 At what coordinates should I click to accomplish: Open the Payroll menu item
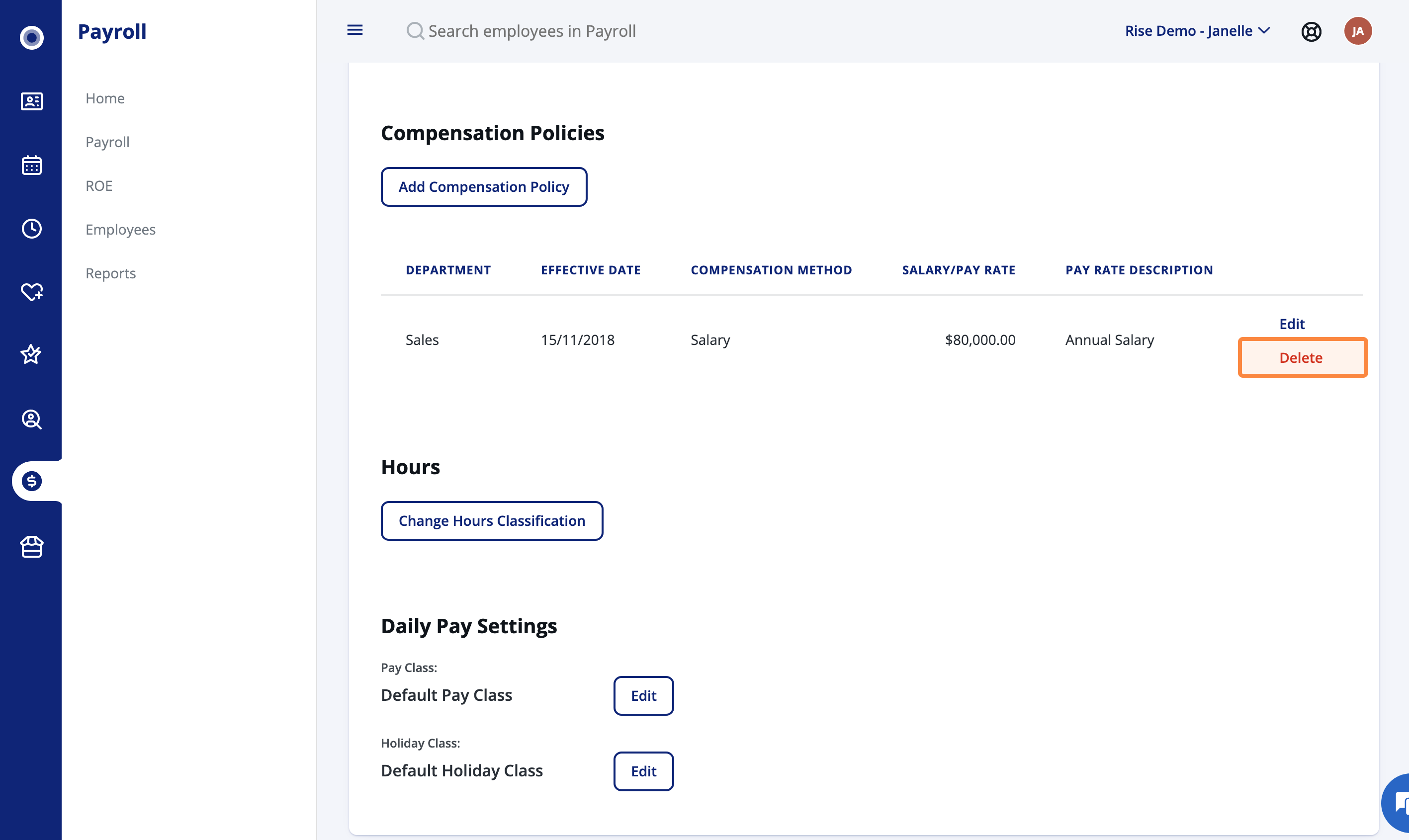pos(107,142)
